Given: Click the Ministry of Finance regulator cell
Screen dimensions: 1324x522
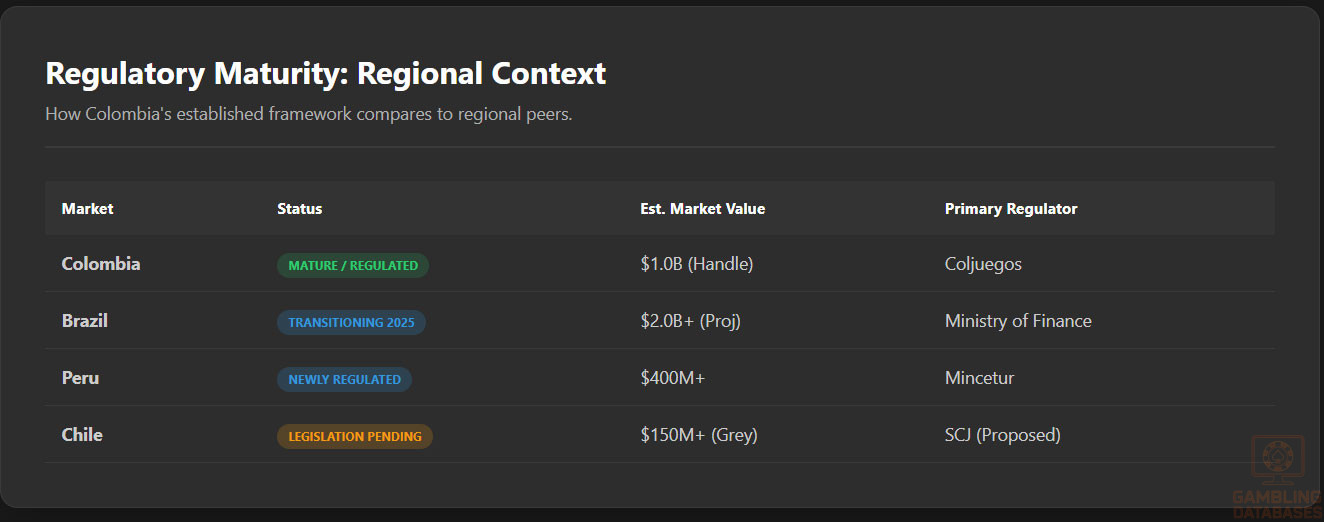Looking at the screenshot, I should tap(1018, 321).
